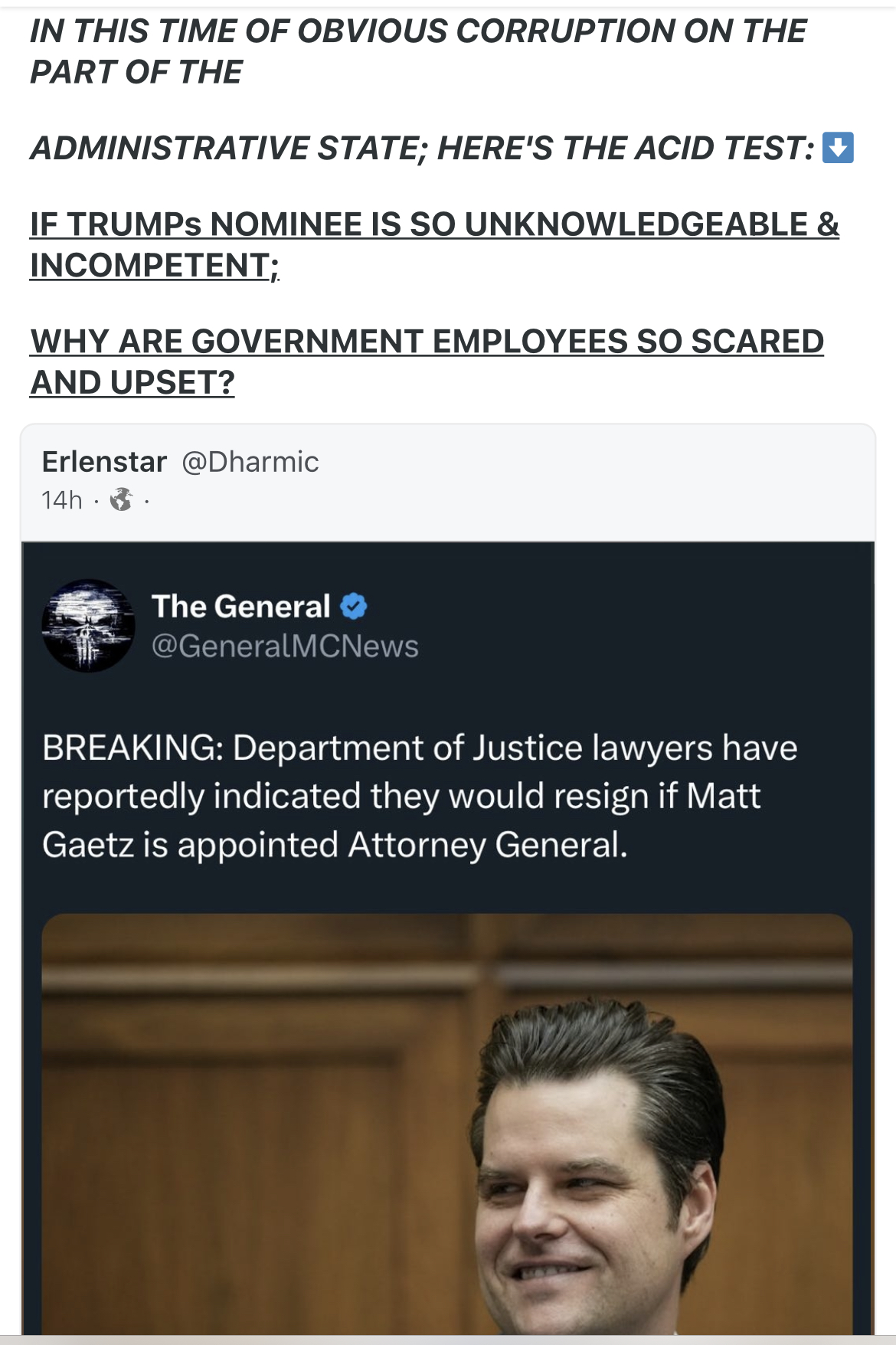
Task: Tap 'The General' account name
Action: (240, 607)
